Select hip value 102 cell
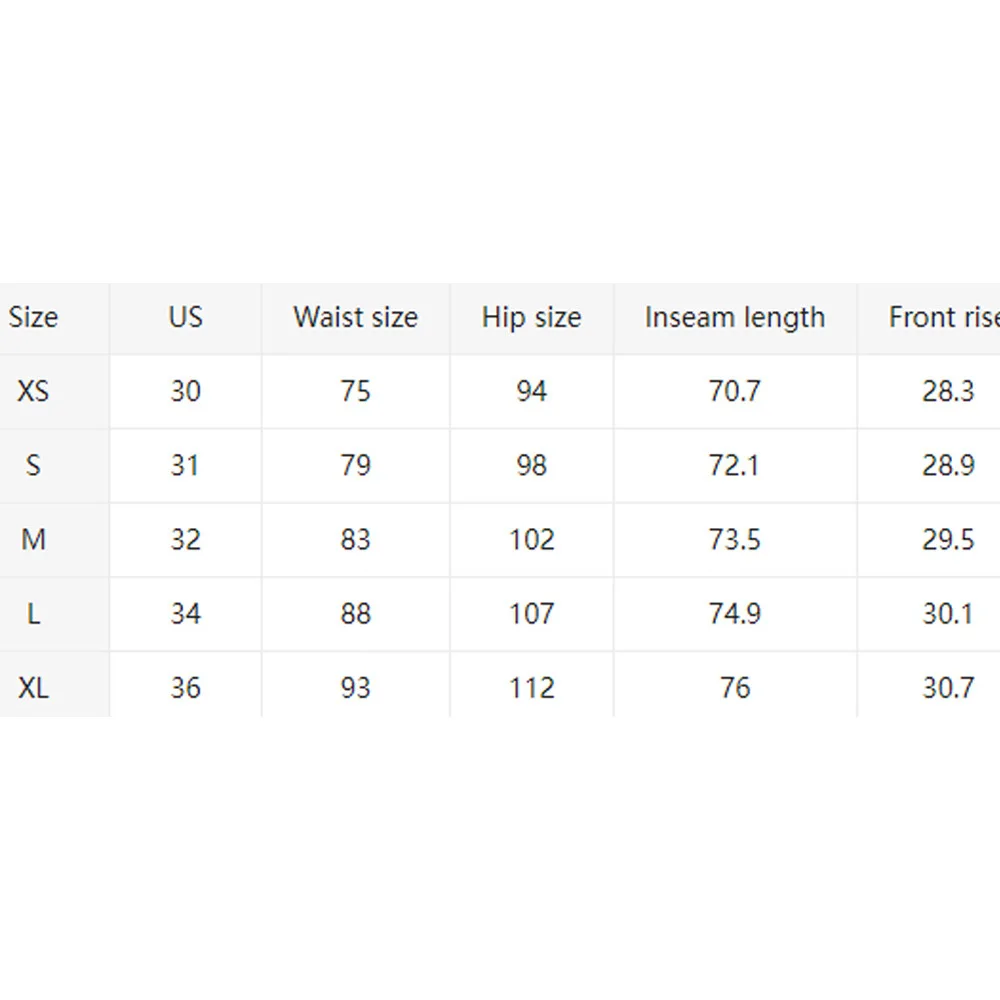Image resolution: width=1000 pixels, height=1000 pixels. click(x=531, y=540)
